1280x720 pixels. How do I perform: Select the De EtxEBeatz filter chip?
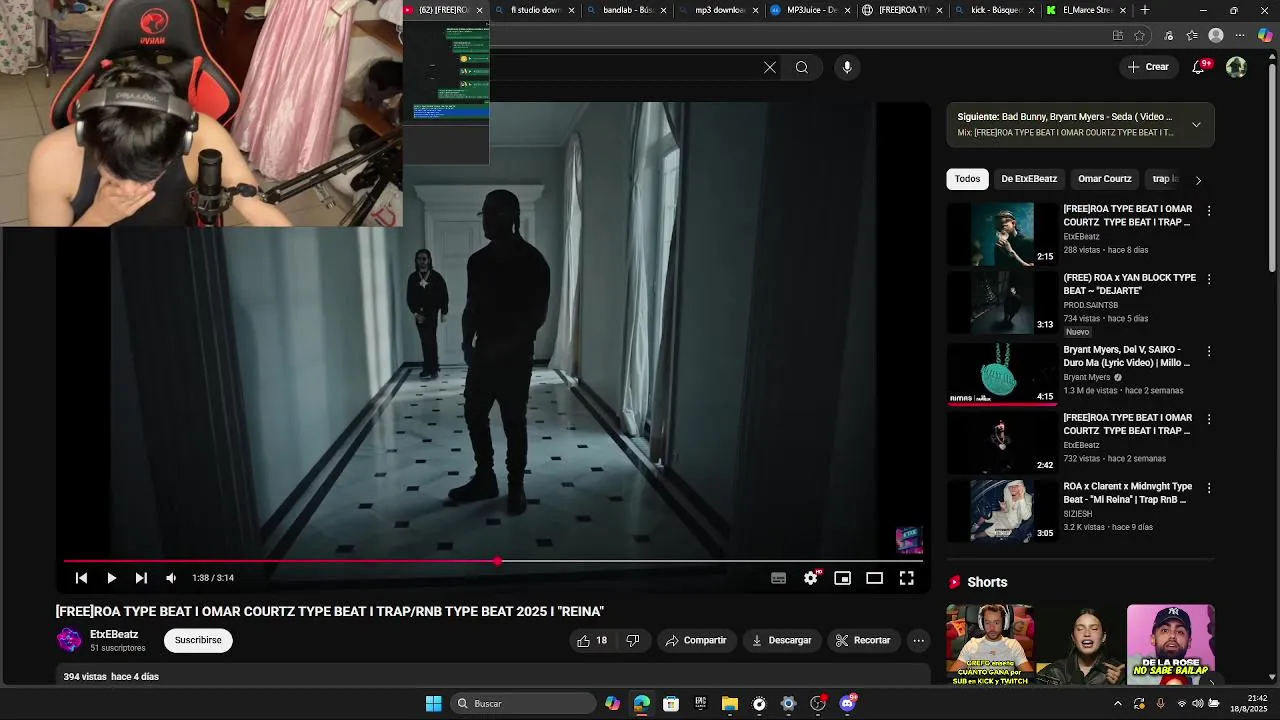tap(1029, 179)
